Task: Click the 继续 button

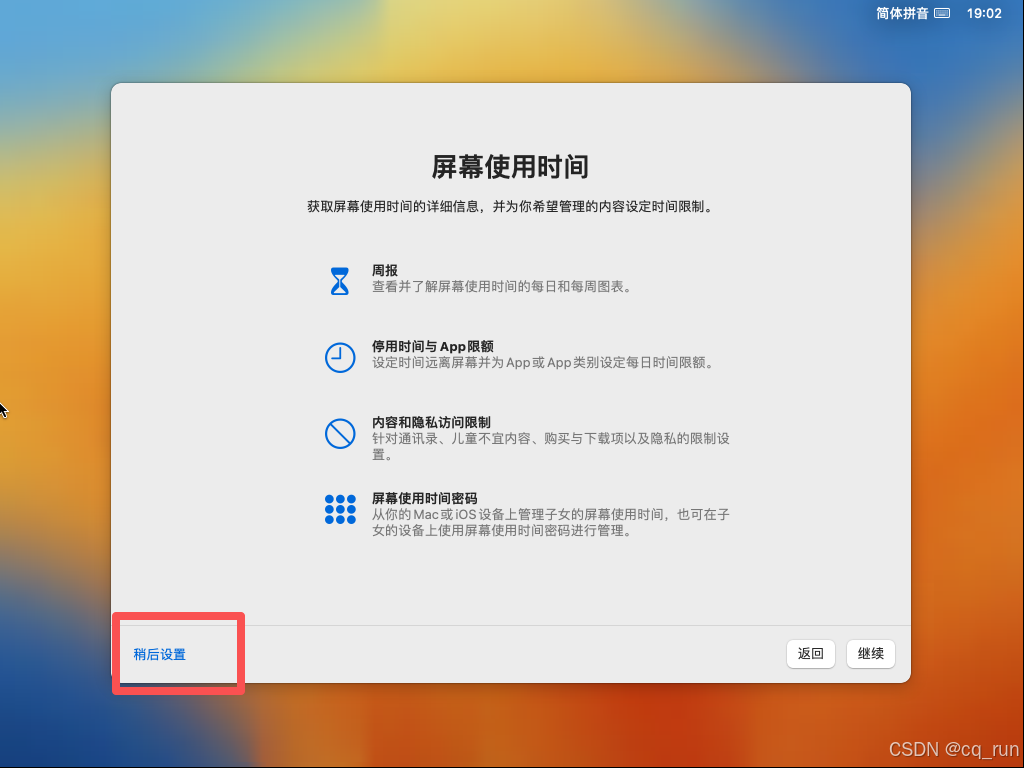Action: [x=871, y=654]
